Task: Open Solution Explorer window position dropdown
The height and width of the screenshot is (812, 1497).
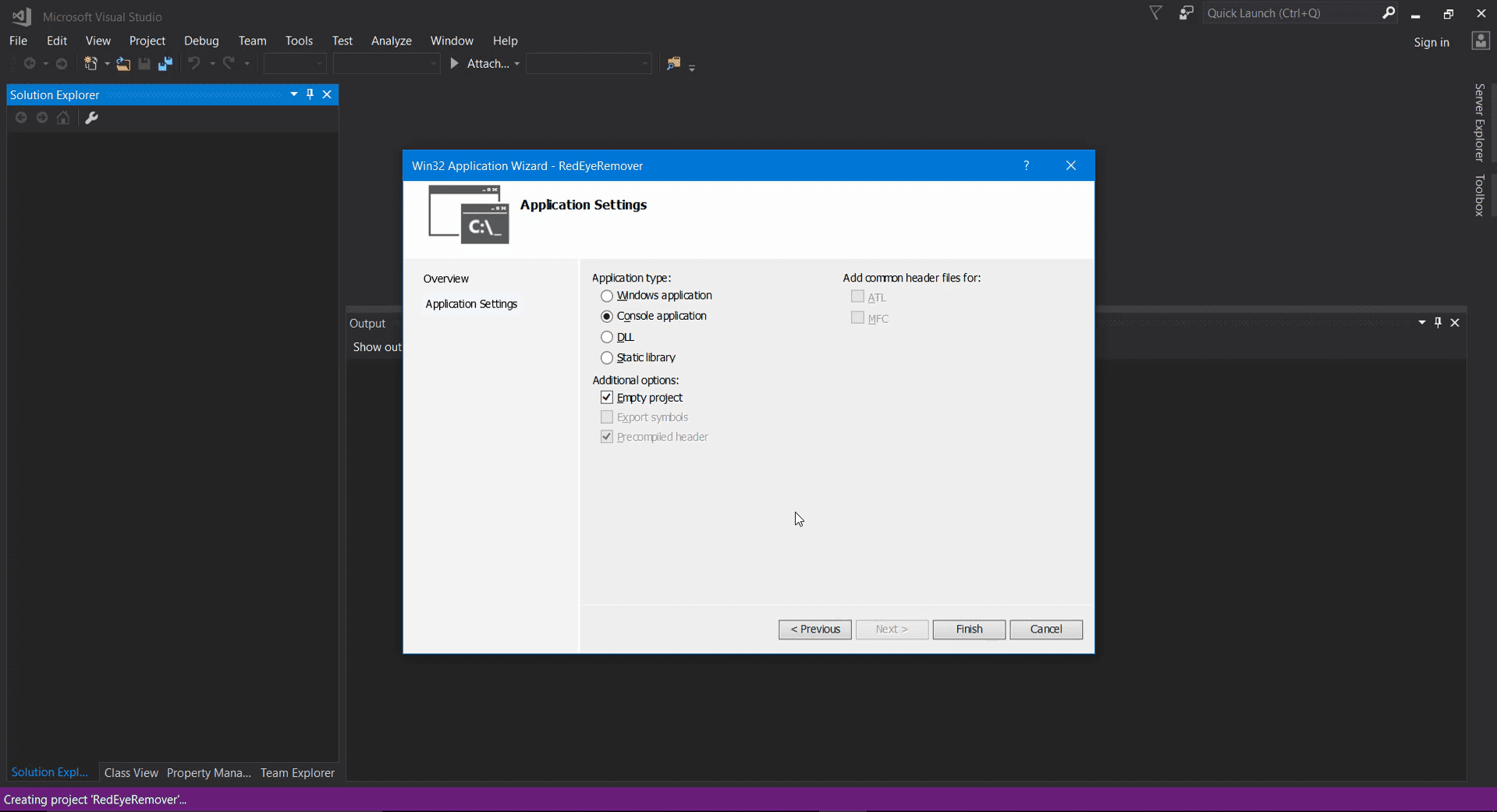Action: 294,94
